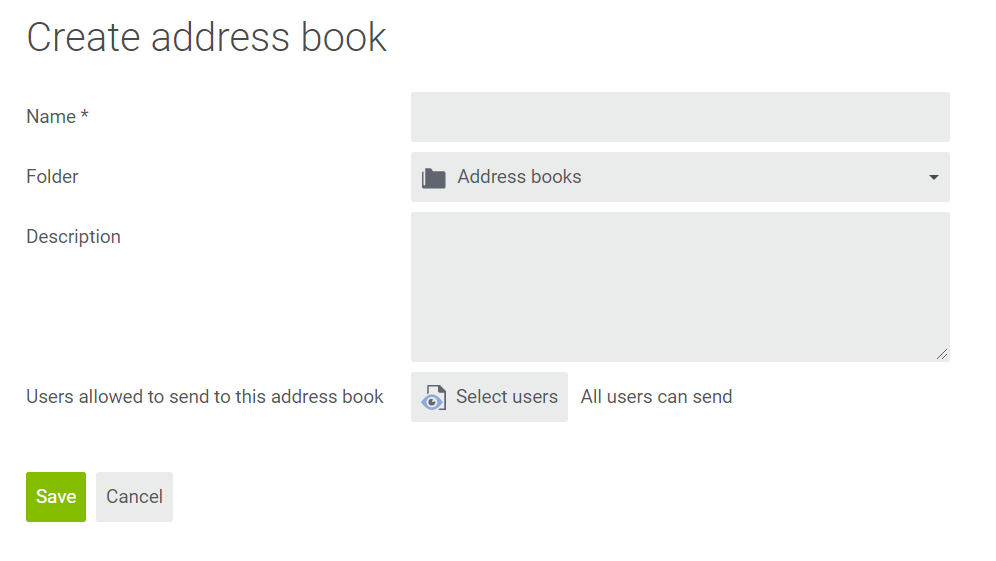Open the Select users picker
Screen dimensions: 996x561
click(x=489, y=397)
